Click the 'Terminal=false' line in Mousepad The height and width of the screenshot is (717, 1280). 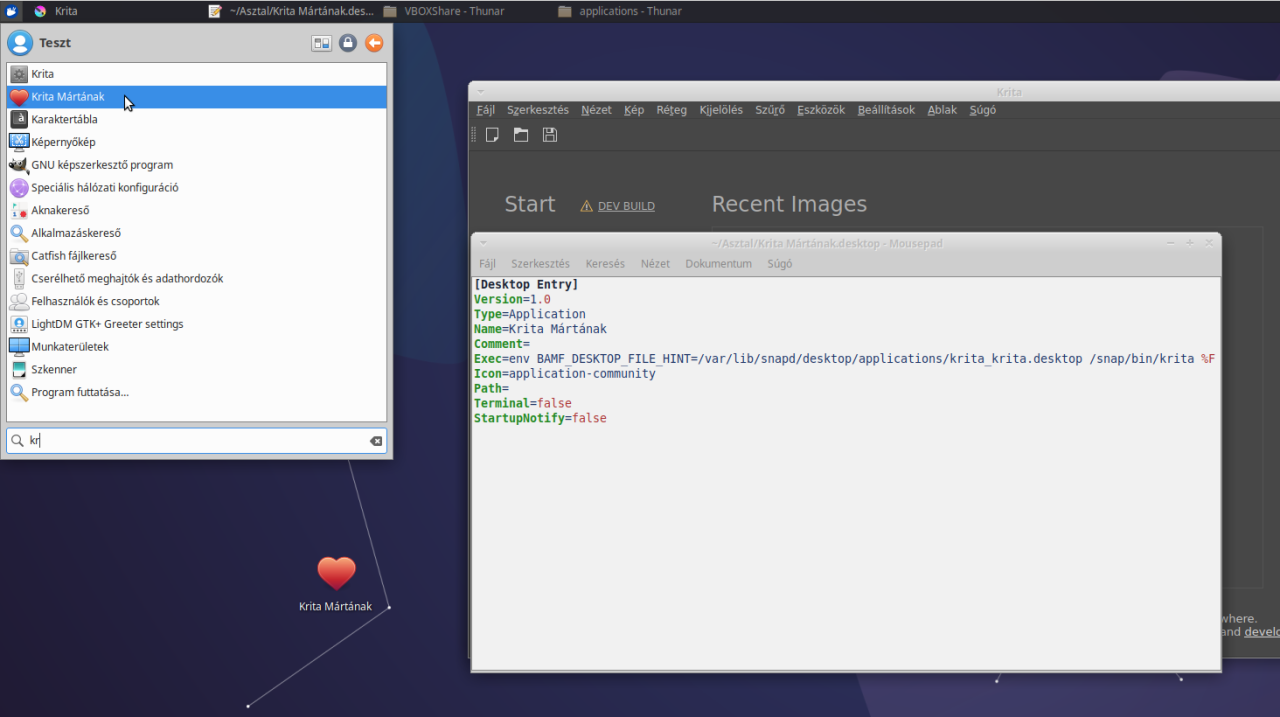coord(523,403)
